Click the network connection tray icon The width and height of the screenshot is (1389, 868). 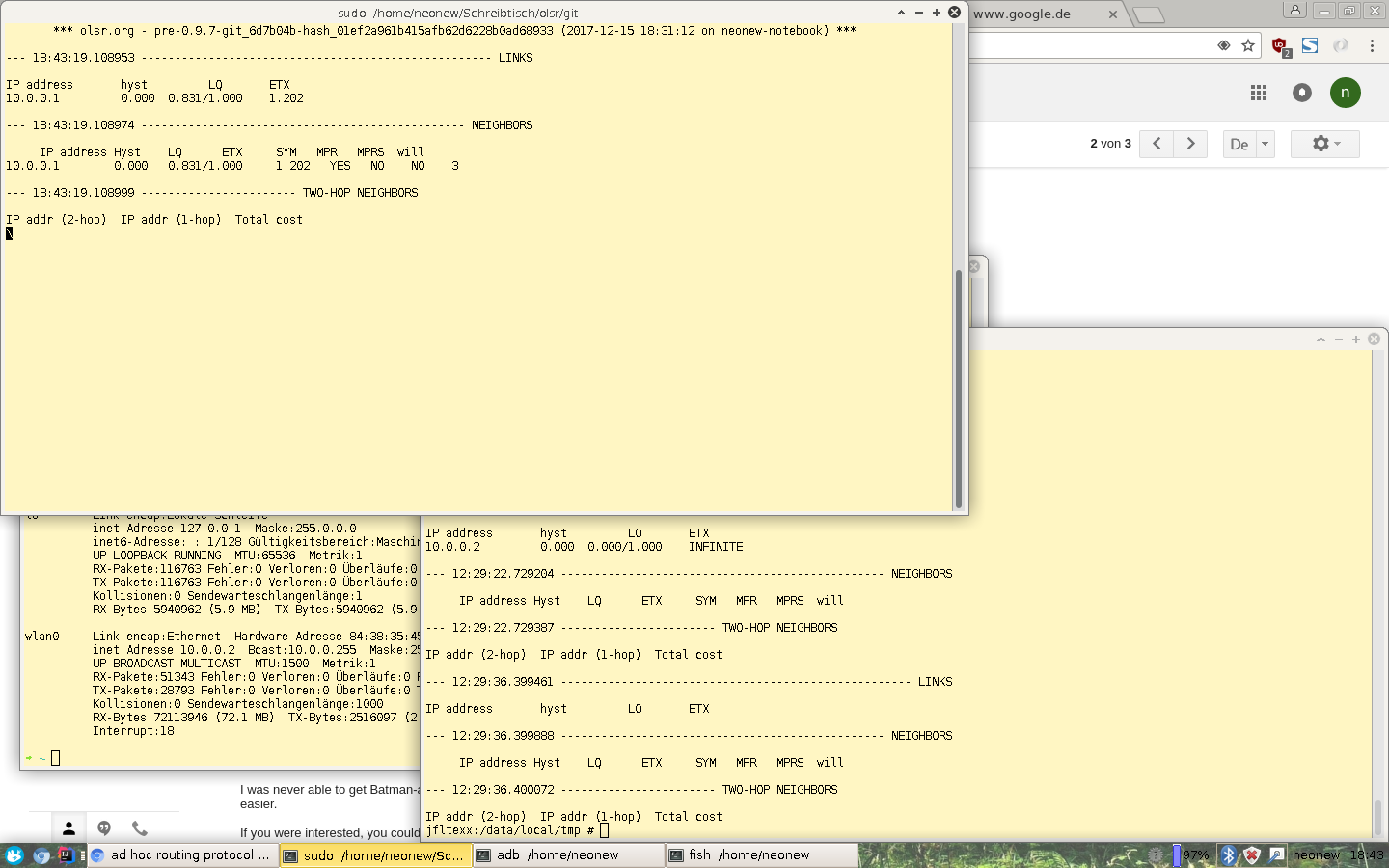[1276, 855]
